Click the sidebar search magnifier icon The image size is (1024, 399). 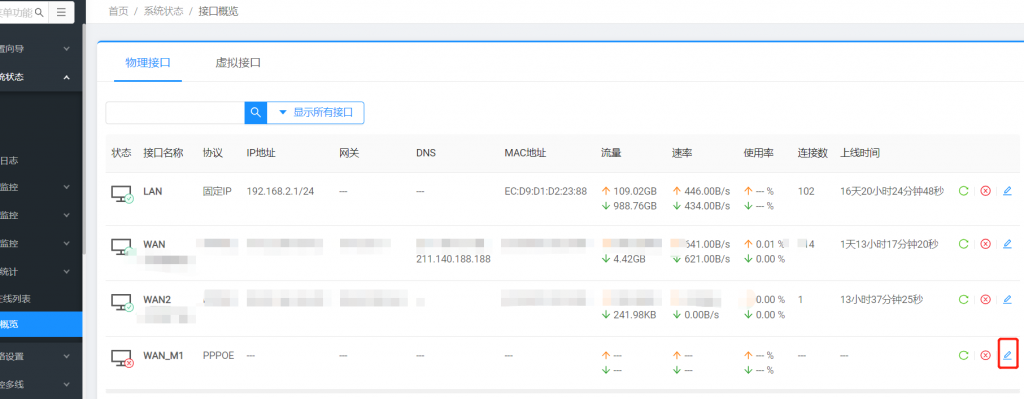(39, 12)
